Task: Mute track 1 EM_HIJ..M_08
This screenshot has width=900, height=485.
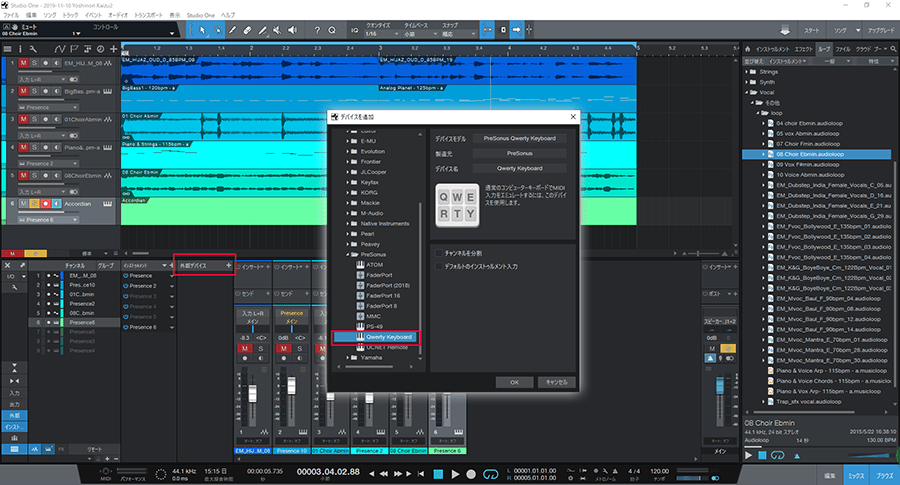Action: 23,62
